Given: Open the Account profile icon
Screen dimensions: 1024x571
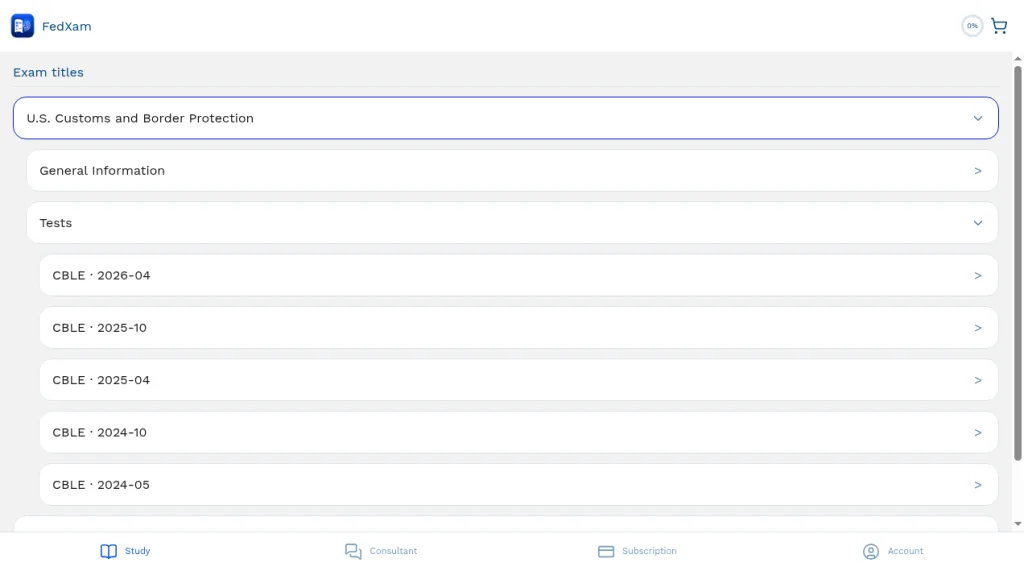Looking at the screenshot, I should point(871,551).
